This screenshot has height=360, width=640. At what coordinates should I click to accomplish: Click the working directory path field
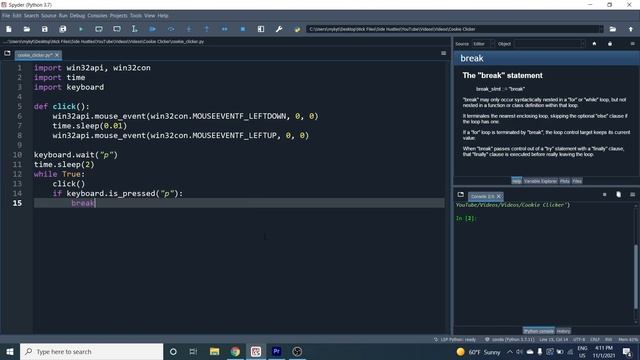coord(454,29)
